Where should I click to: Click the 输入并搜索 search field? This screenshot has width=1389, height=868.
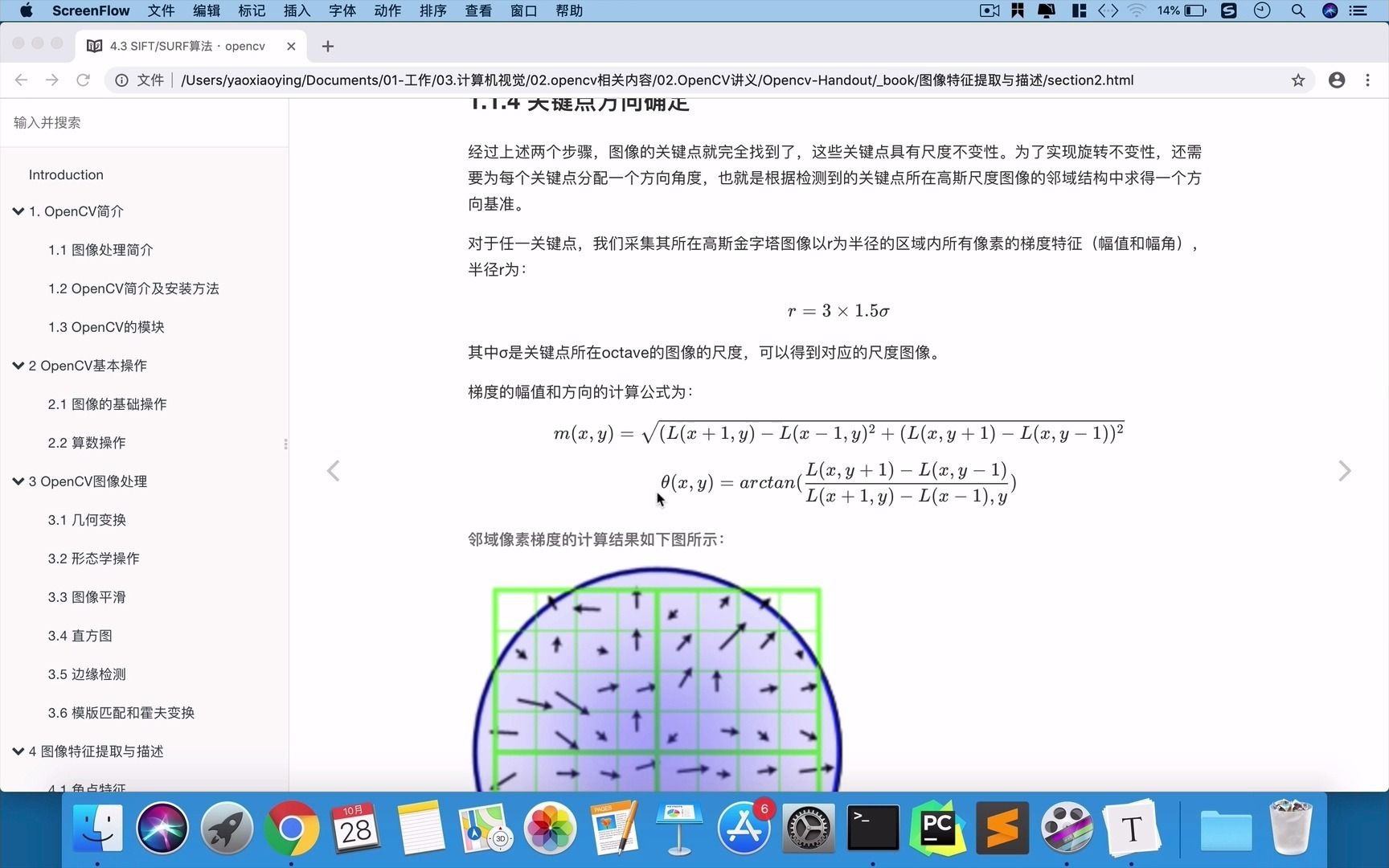click(x=145, y=123)
